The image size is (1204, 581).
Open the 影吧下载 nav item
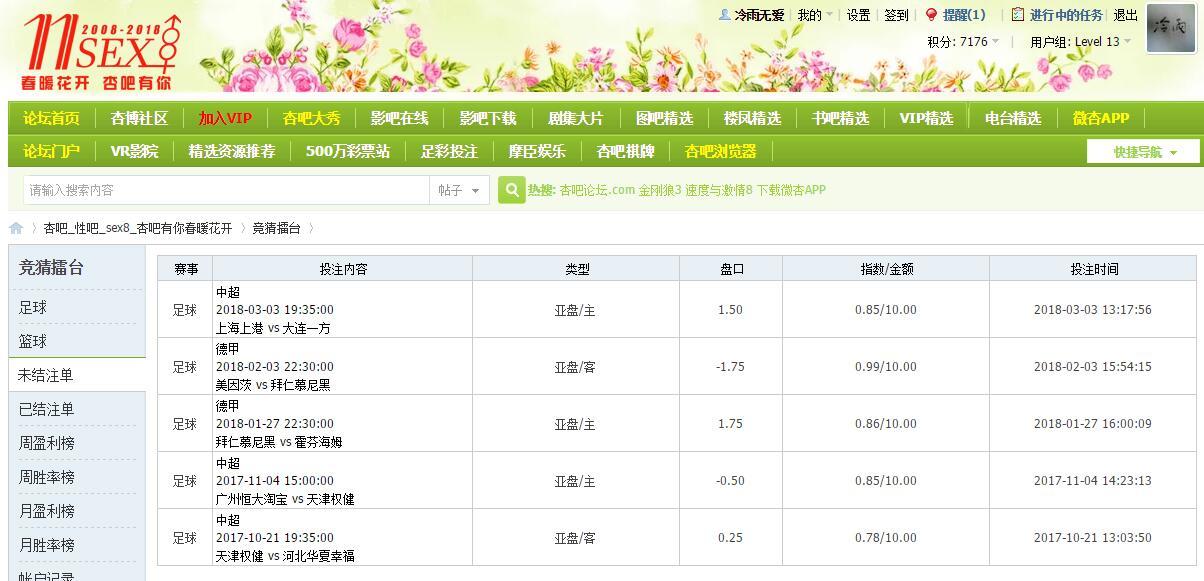click(488, 118)
